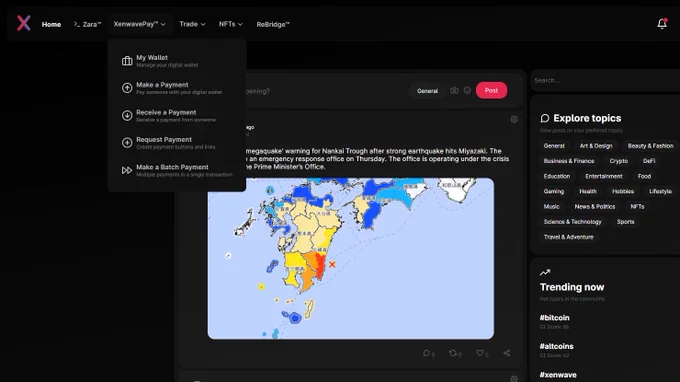Comment on the earthquake post
The height and width of the screenshot is (382, 680).
click(428, 353)
